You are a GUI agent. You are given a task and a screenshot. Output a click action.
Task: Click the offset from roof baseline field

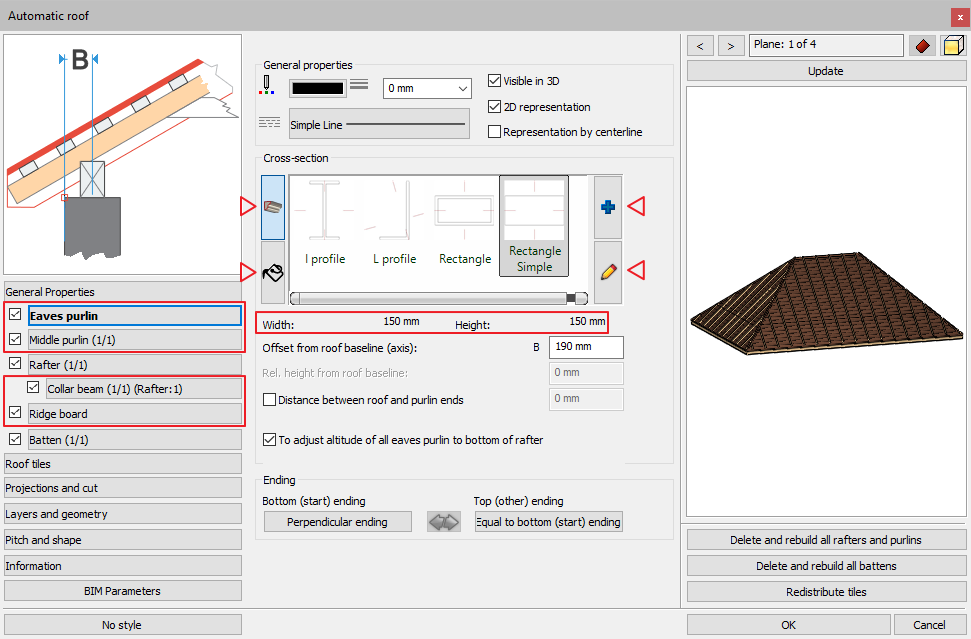click(x=586, y=347)
